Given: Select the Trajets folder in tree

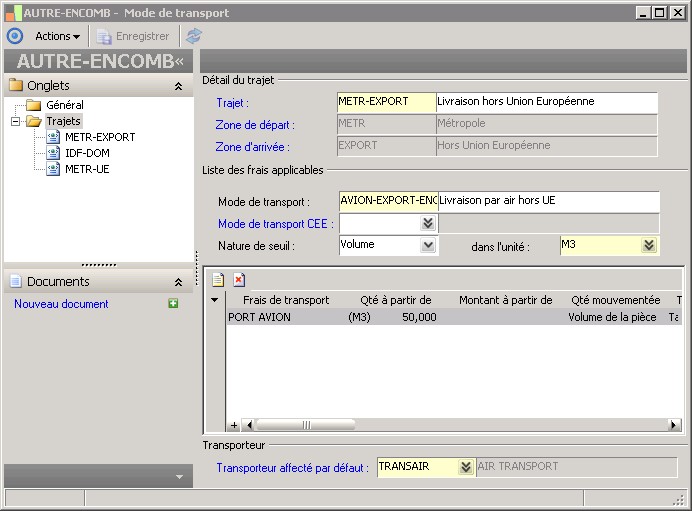Looking at the screenshot, I should click(x=64, y=121).
